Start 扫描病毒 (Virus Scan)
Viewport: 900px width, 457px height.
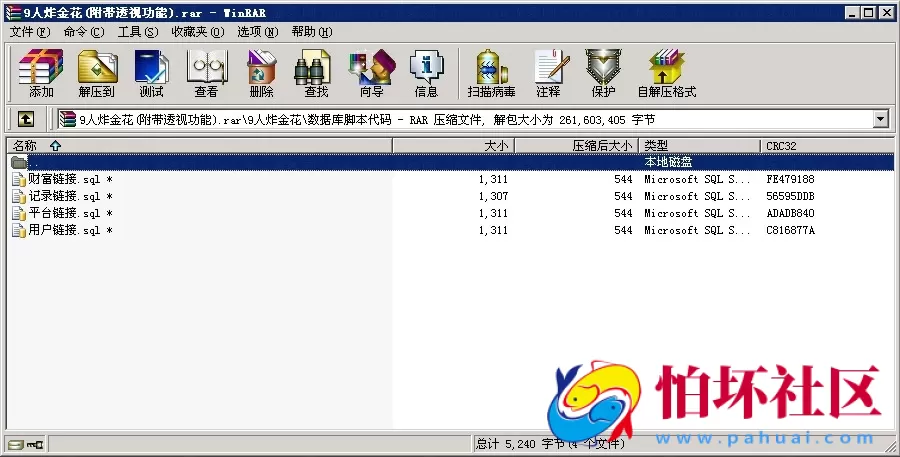point(491,73)
